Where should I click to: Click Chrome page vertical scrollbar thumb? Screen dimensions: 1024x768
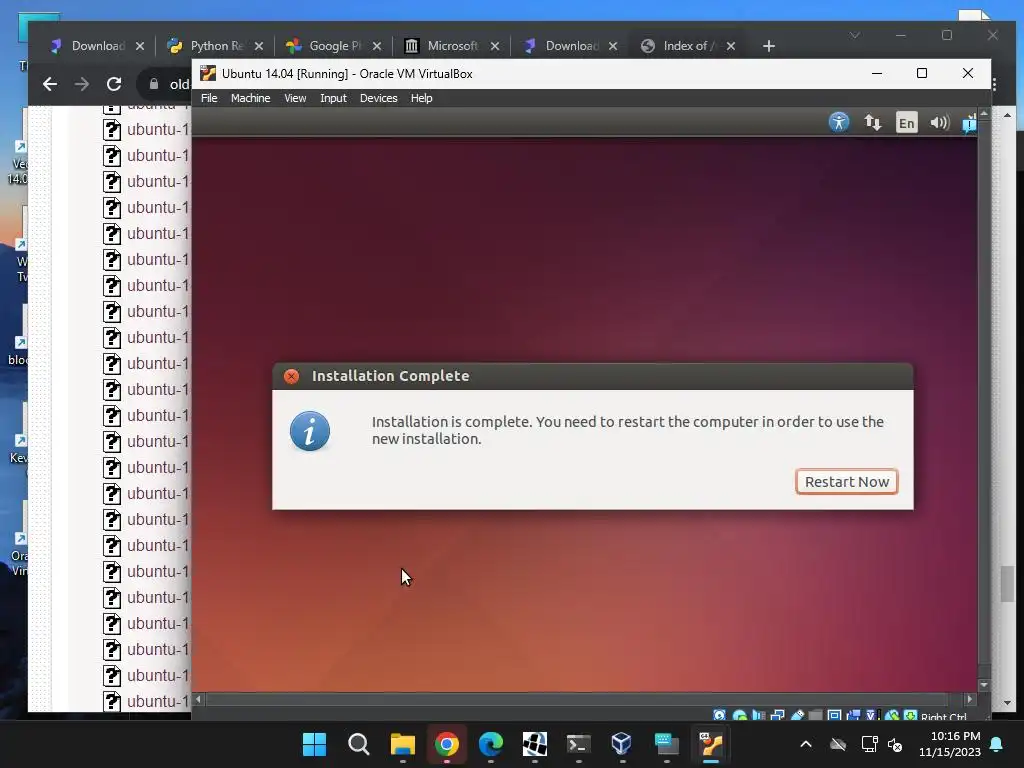click(x=1007, y=584)
